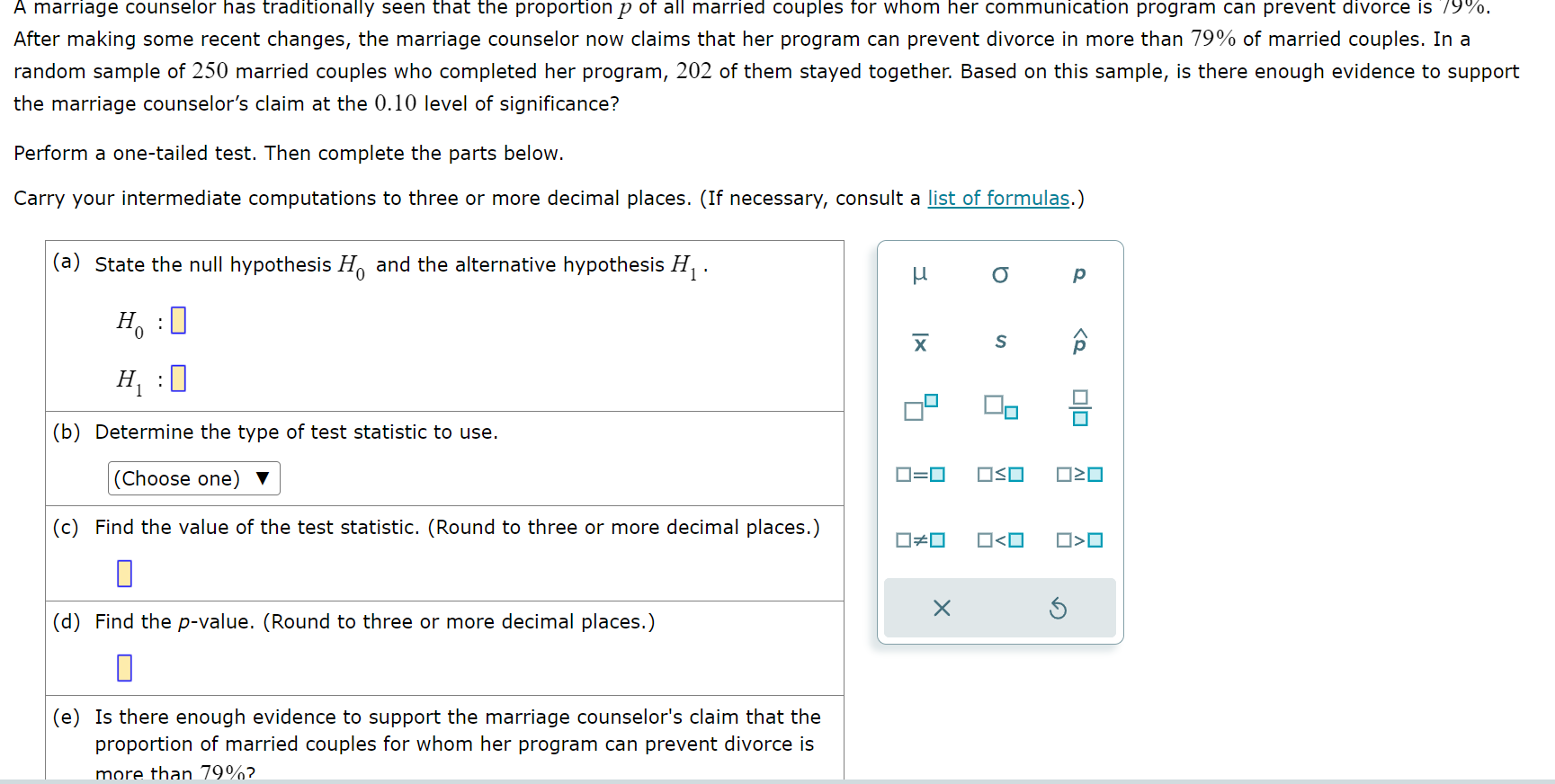Click the p-value answer box

123,667
